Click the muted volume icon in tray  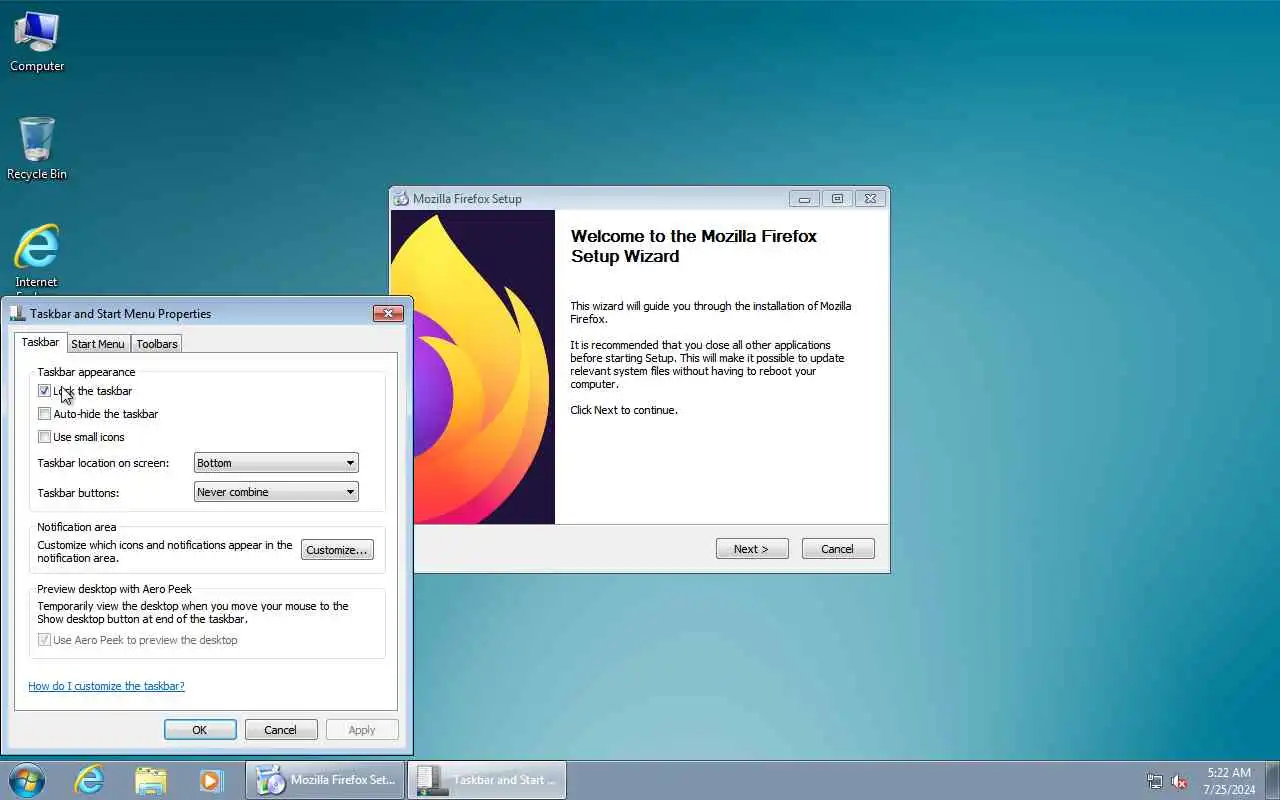point(1179,781)
